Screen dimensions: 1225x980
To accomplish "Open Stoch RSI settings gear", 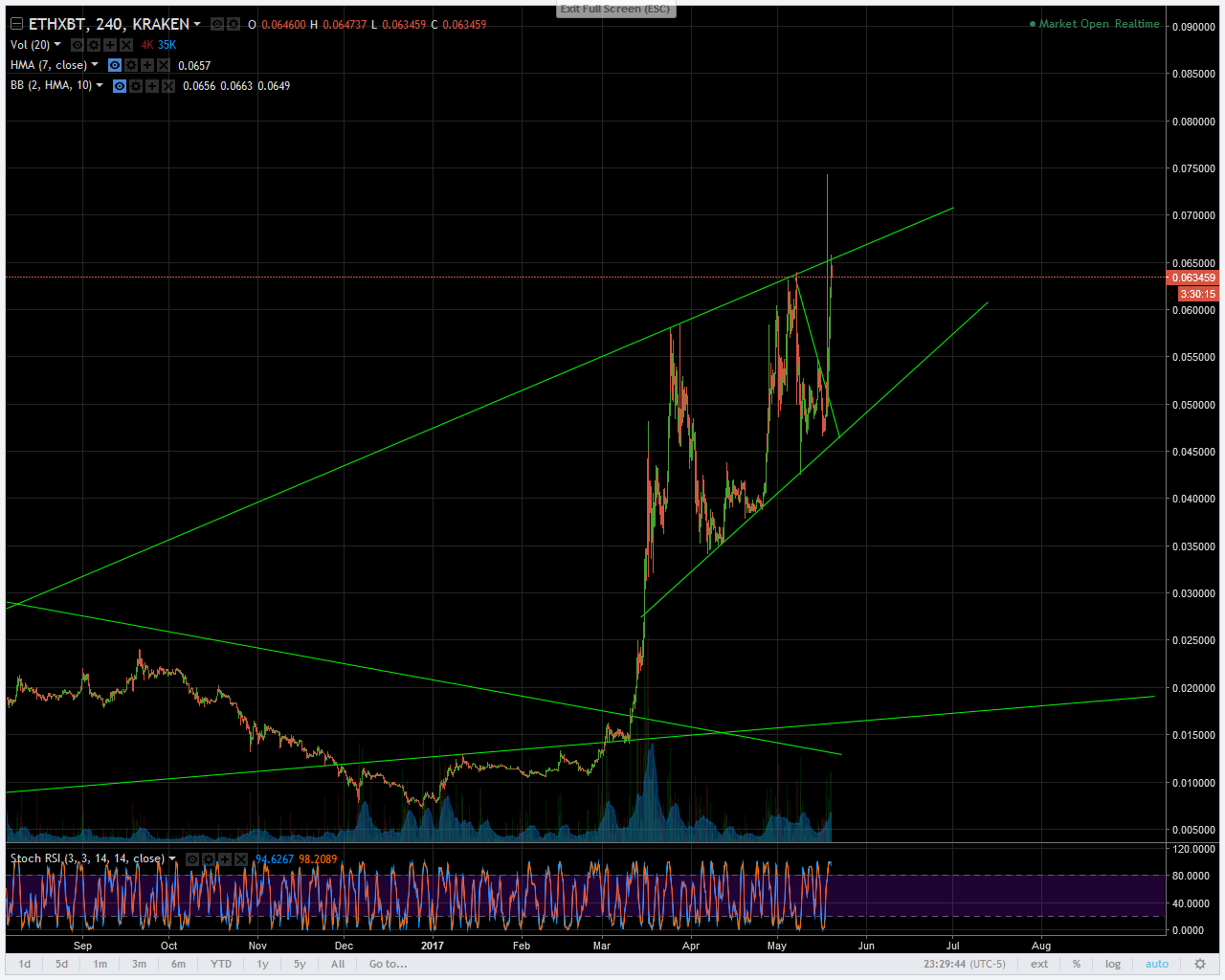I will 209,858.
